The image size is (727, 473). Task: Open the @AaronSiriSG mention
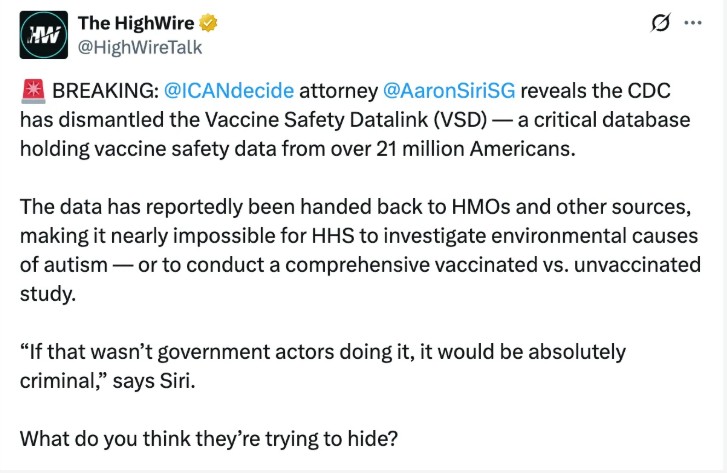click(448, 92)
